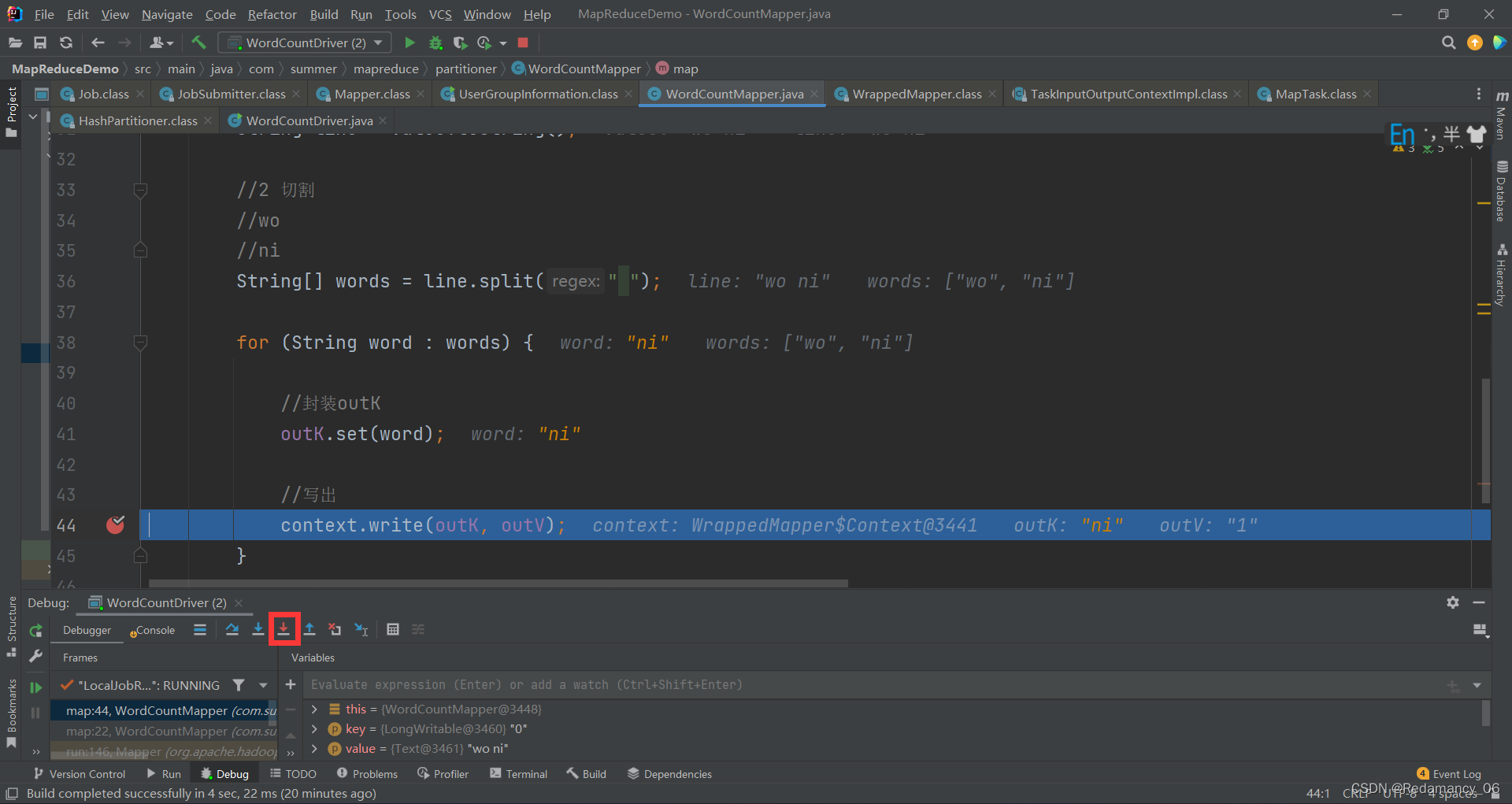The height and width of the screenshot is (804, 1512).
Task: Click the plus icon to add watch
Action: pos(291,684)
